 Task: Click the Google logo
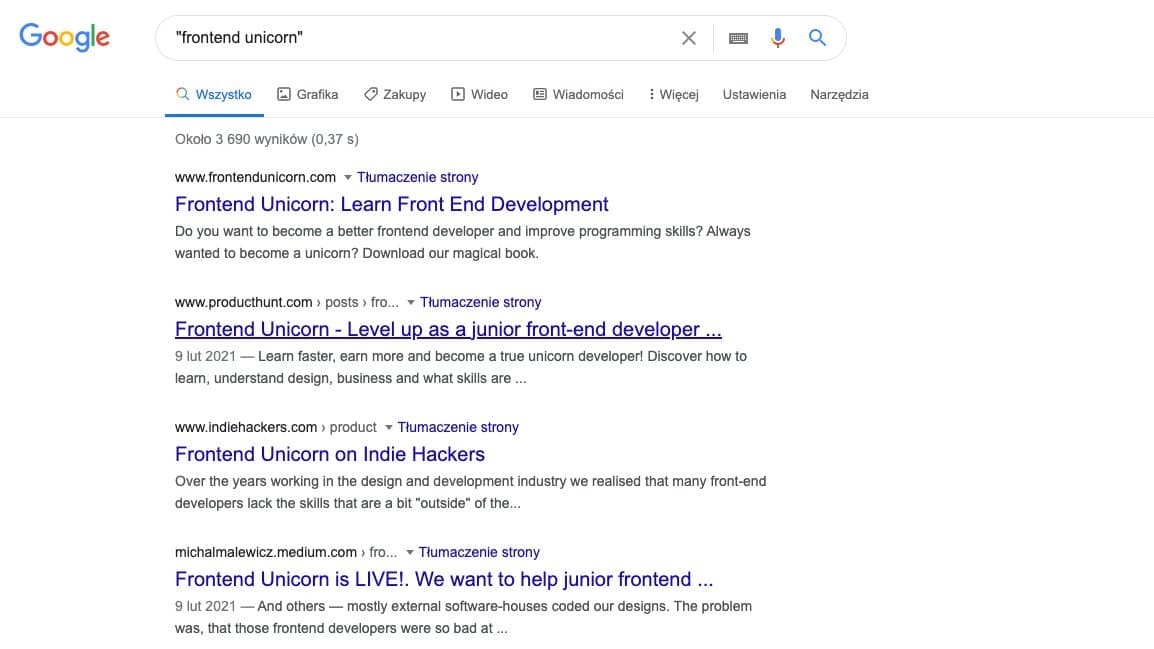point(65,37)
